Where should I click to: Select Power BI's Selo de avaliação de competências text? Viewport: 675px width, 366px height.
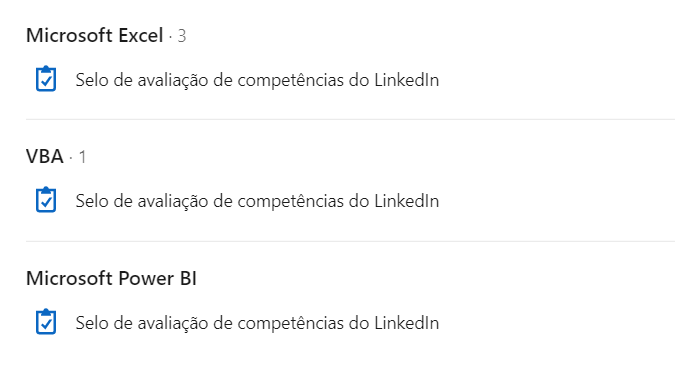tap(257, 323)
